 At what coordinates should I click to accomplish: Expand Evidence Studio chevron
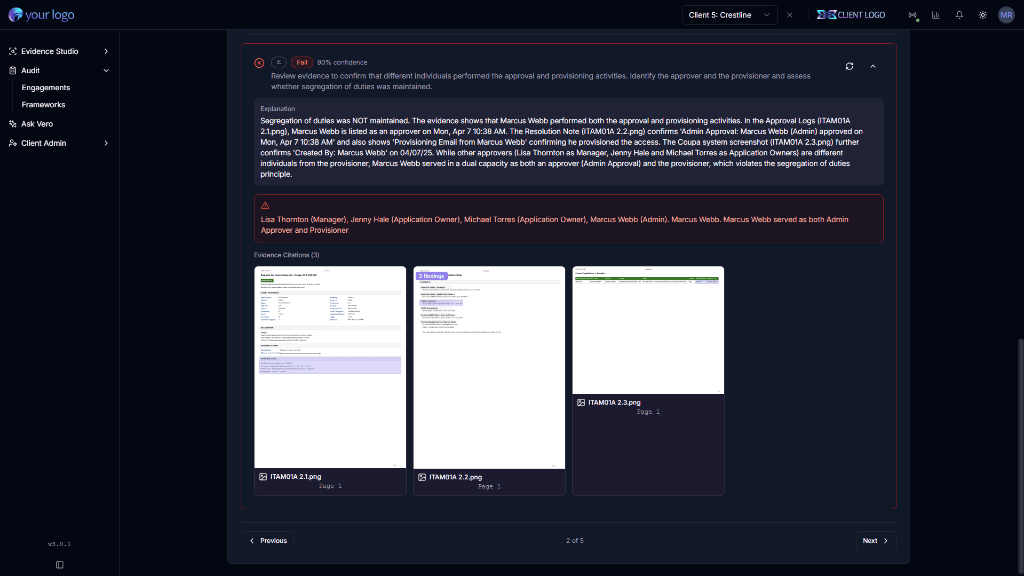tap(106, 51)
